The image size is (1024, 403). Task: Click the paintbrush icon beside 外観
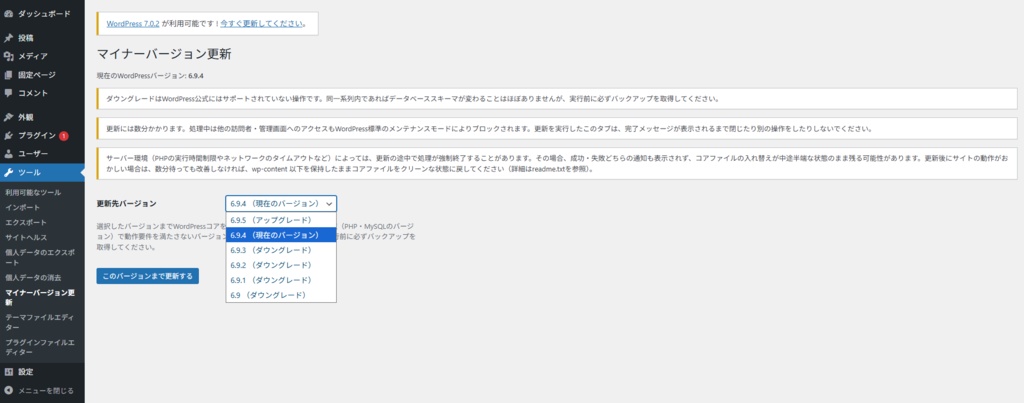[x=8, y=117]
